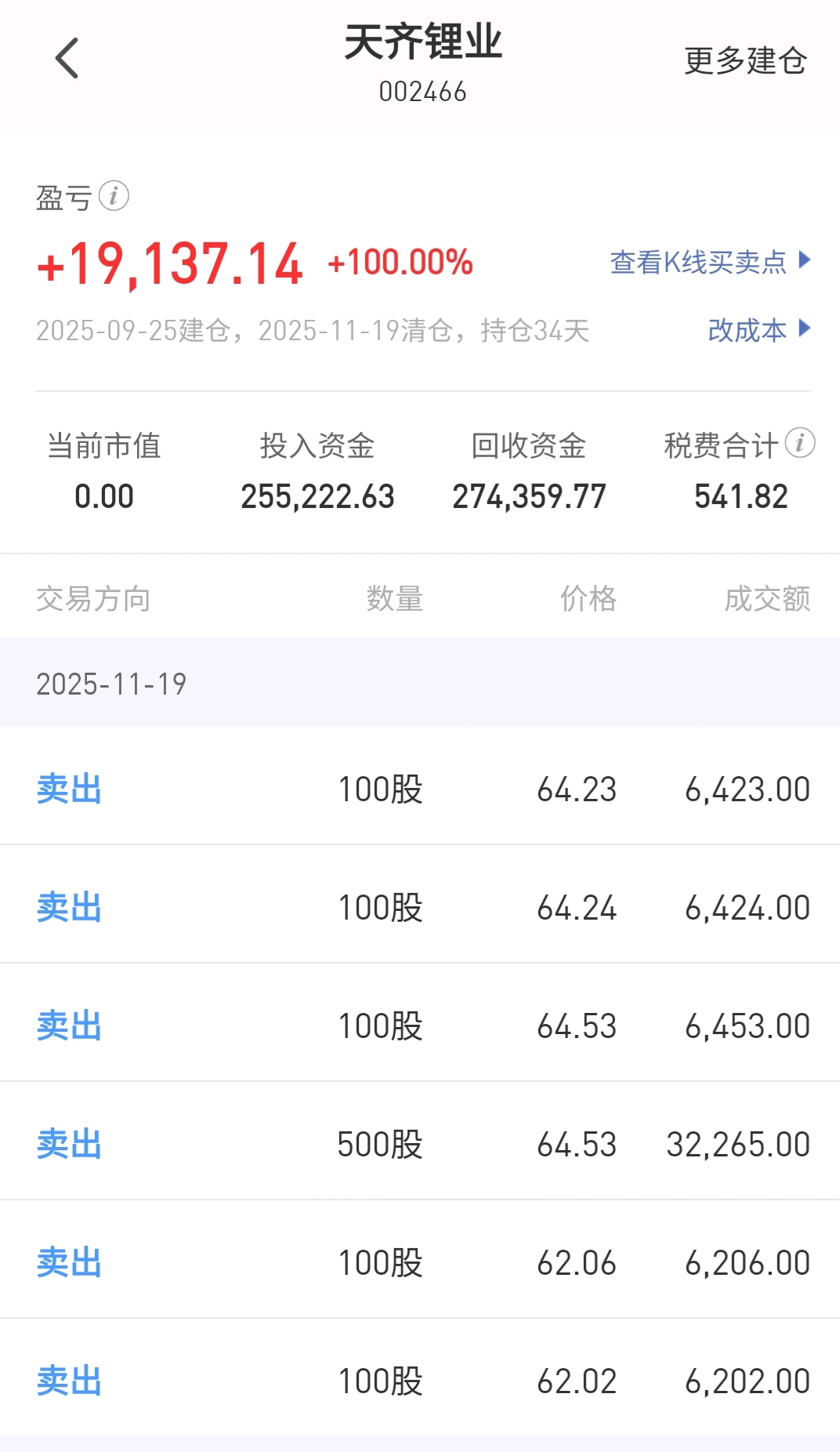Open the 盈亏 info icon
This screenshot has width=840, height=1452.
114,196
